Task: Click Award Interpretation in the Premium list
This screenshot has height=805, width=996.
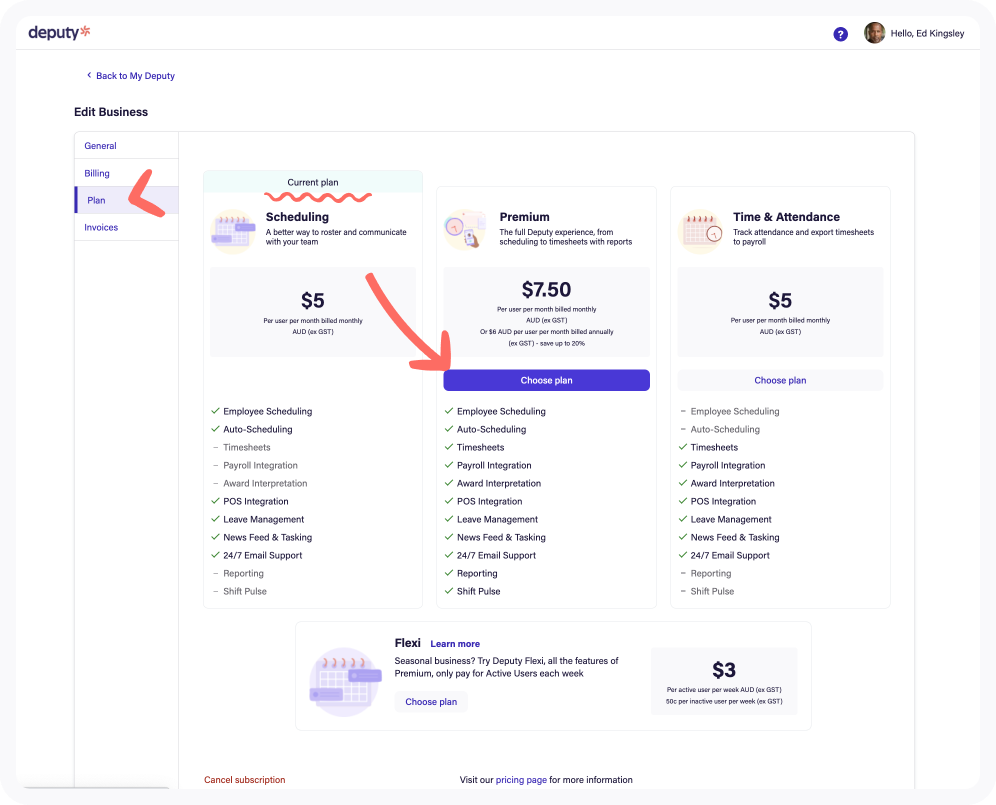Action: coord(499,484)
